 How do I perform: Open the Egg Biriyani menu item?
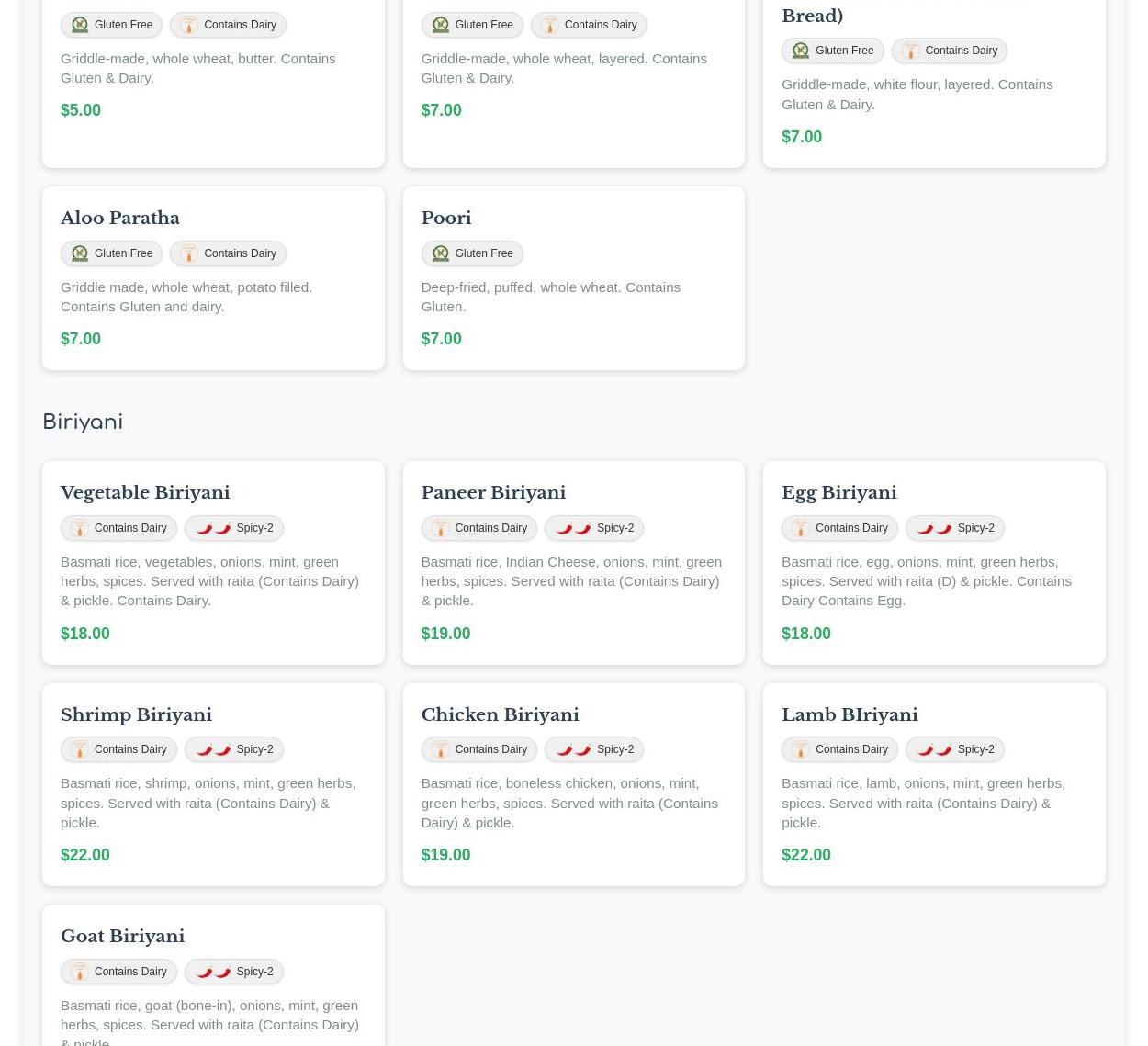click(838, 493)
